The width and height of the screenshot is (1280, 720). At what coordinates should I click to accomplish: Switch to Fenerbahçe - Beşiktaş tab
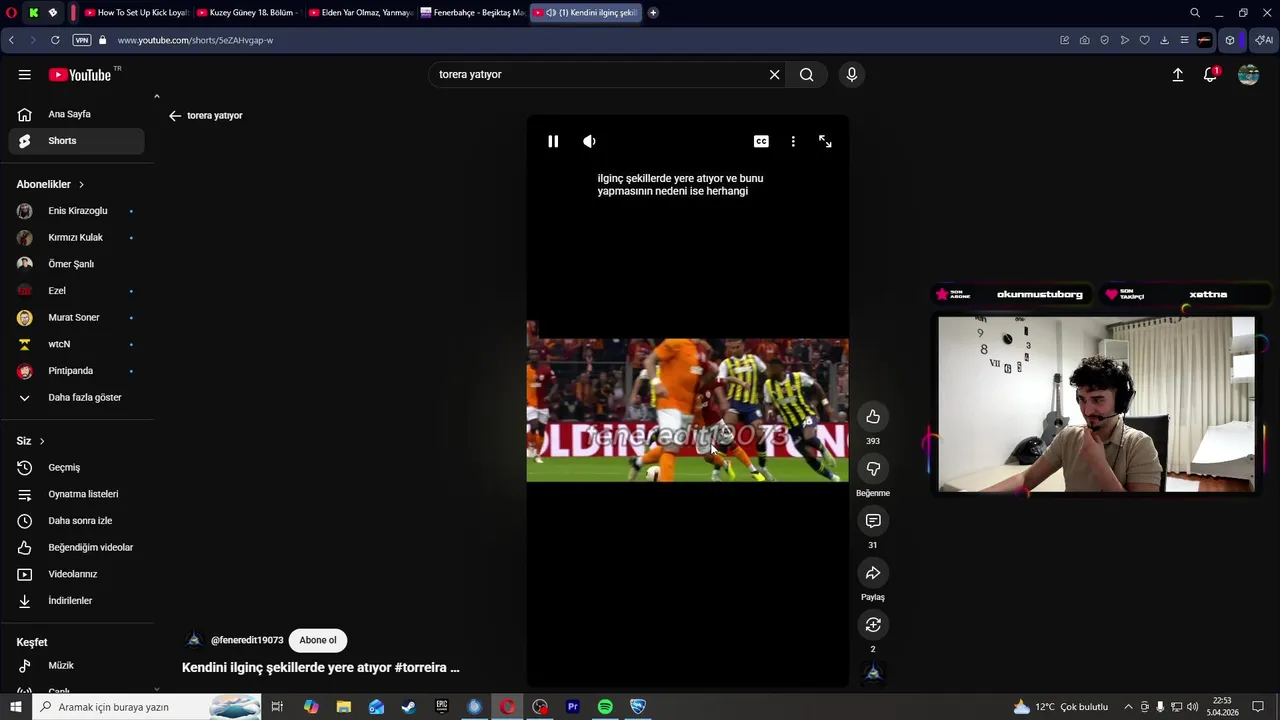[473, 13]
